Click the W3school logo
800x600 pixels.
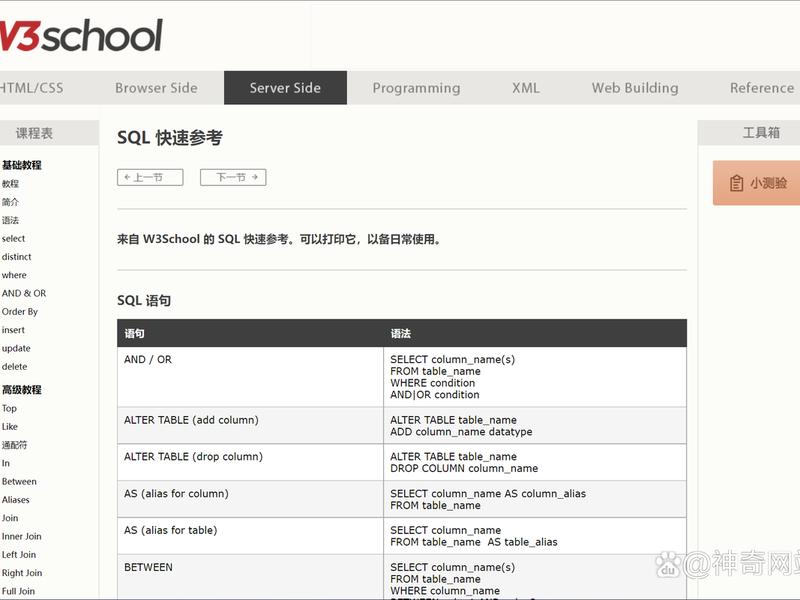pyautogui.click(x=82, y=35)
